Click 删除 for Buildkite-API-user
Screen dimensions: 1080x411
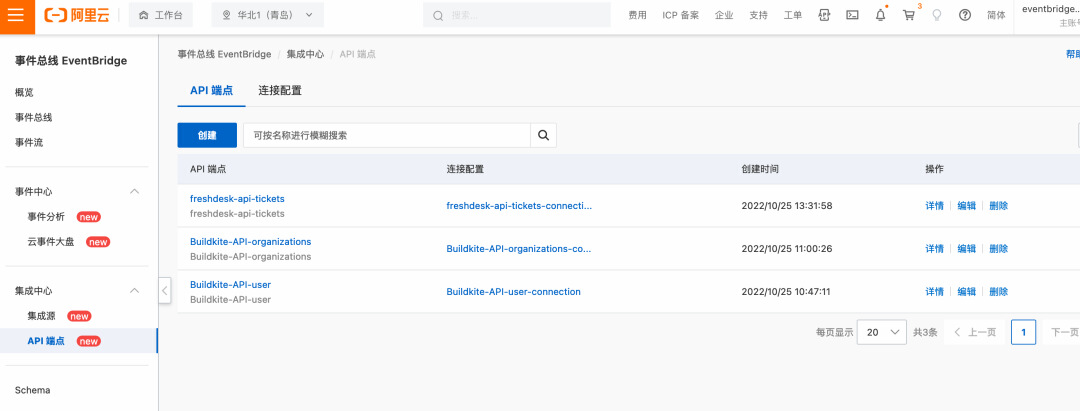pos(999,291)
